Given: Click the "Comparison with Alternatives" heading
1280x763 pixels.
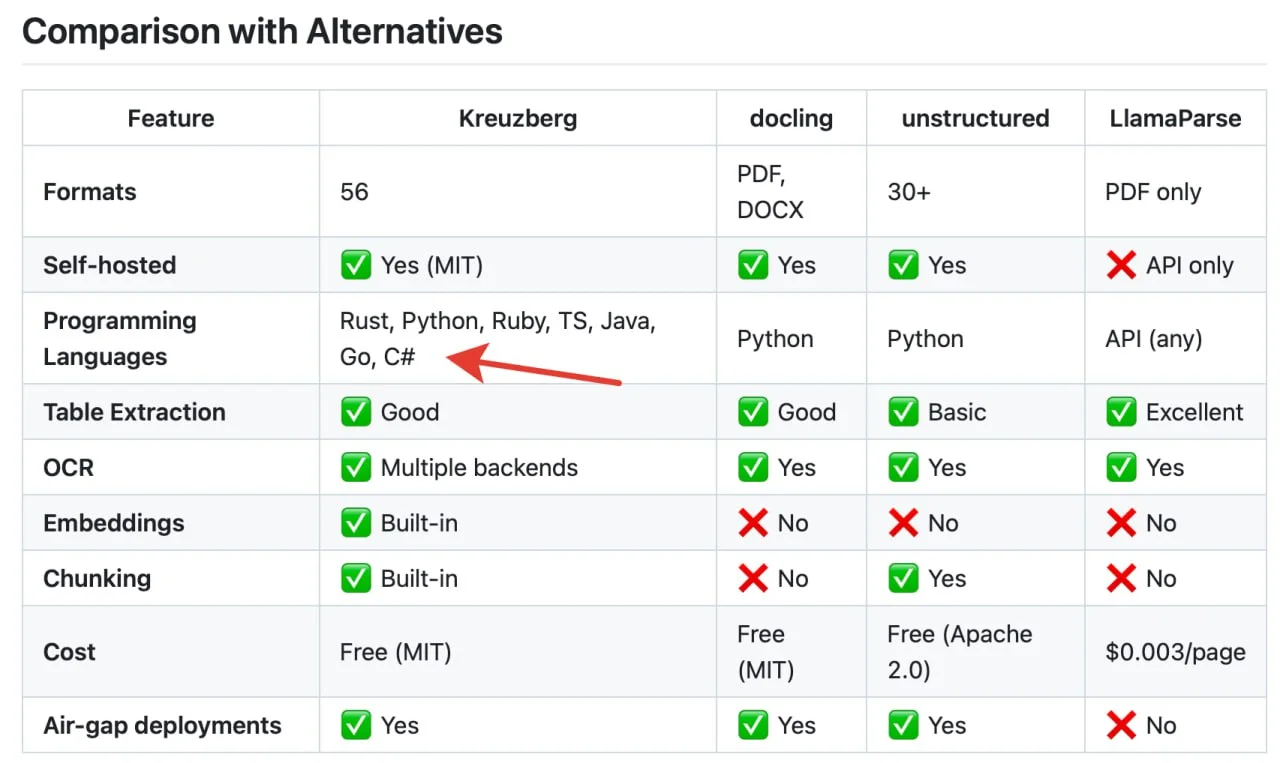Looking at the screenshot, I should pos(262,32).
